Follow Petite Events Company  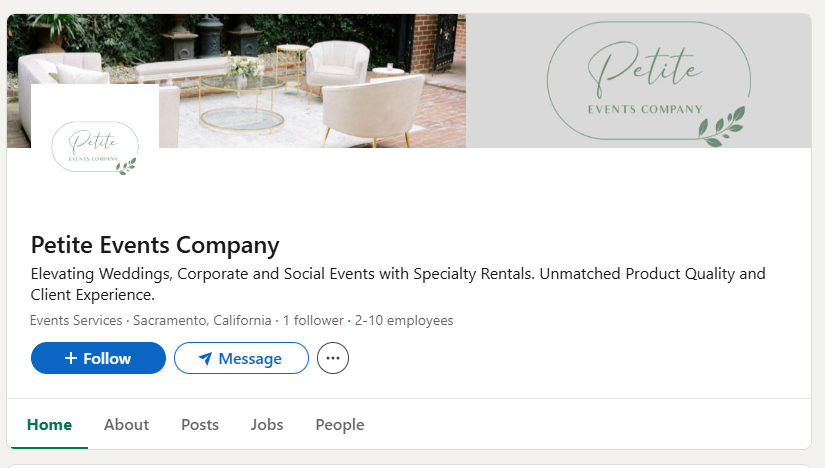click(x=98, y=358)
